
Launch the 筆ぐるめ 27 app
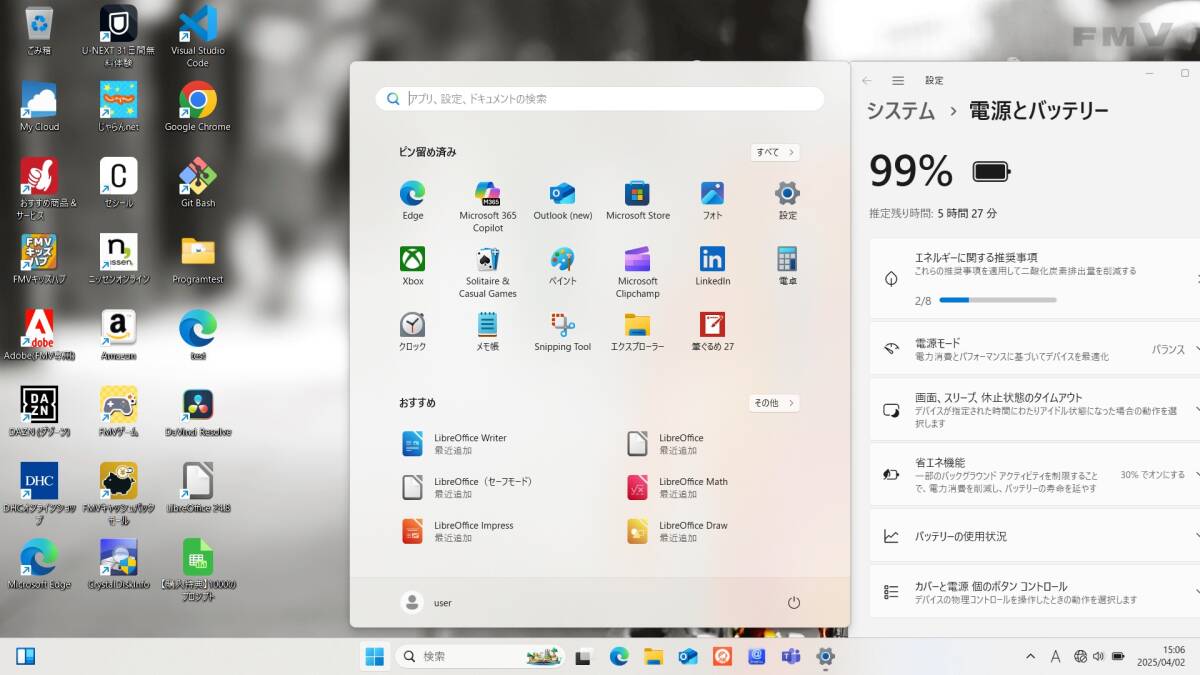point(712,332)
